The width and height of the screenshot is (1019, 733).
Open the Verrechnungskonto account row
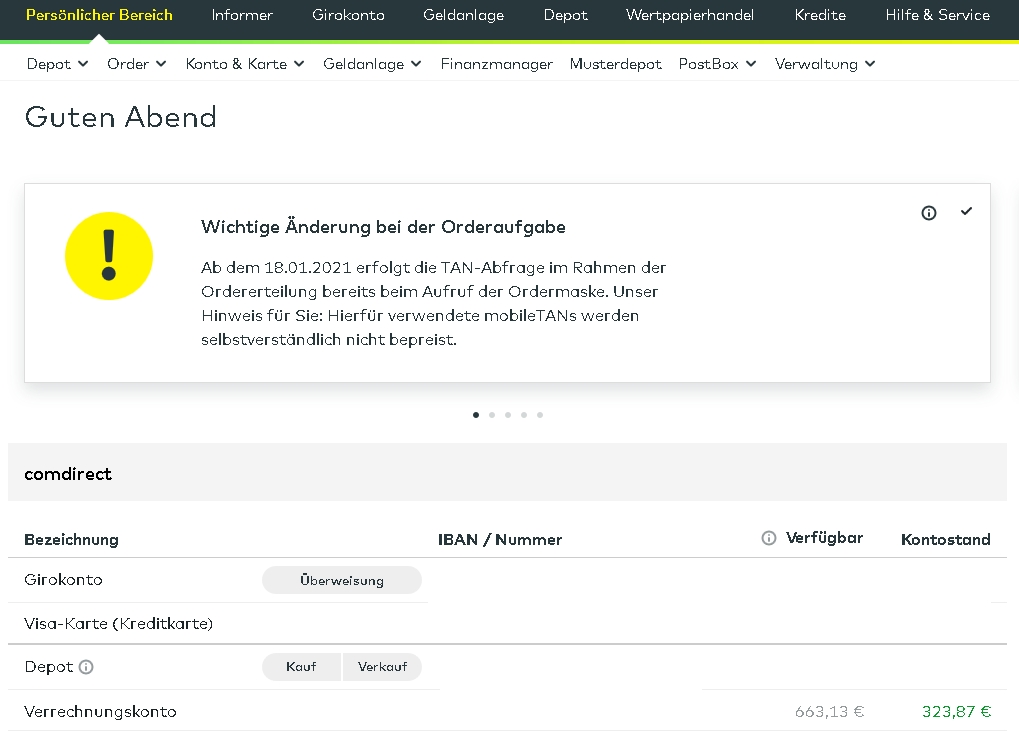(x=100, y=712)
